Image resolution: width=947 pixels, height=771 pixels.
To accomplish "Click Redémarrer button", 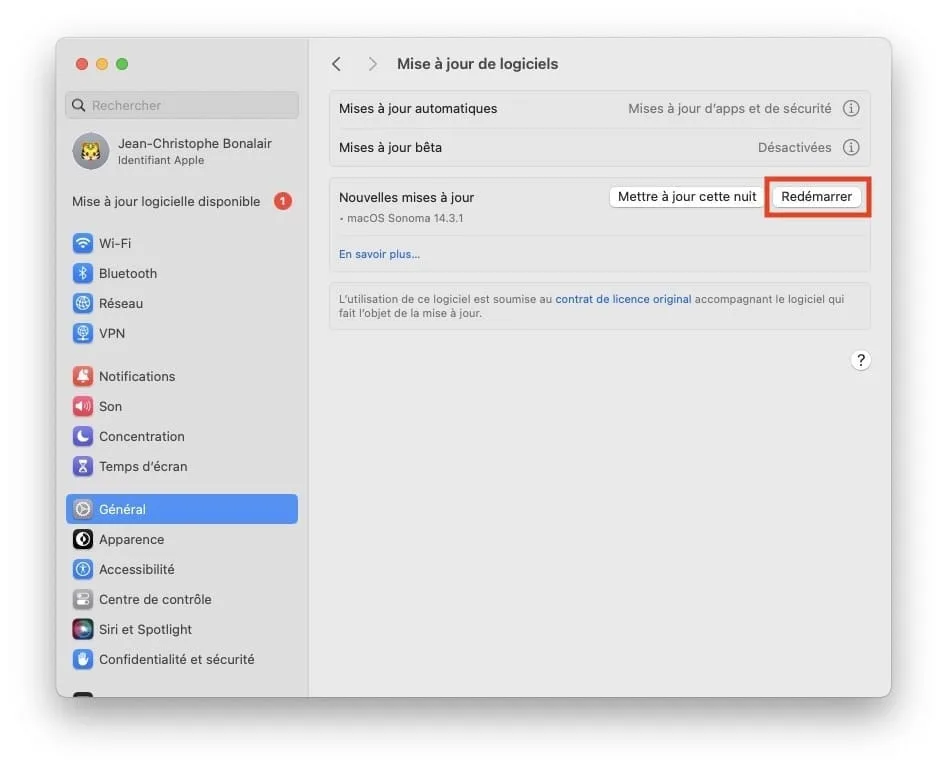I will pyautogui.click(x=817, y=197).
